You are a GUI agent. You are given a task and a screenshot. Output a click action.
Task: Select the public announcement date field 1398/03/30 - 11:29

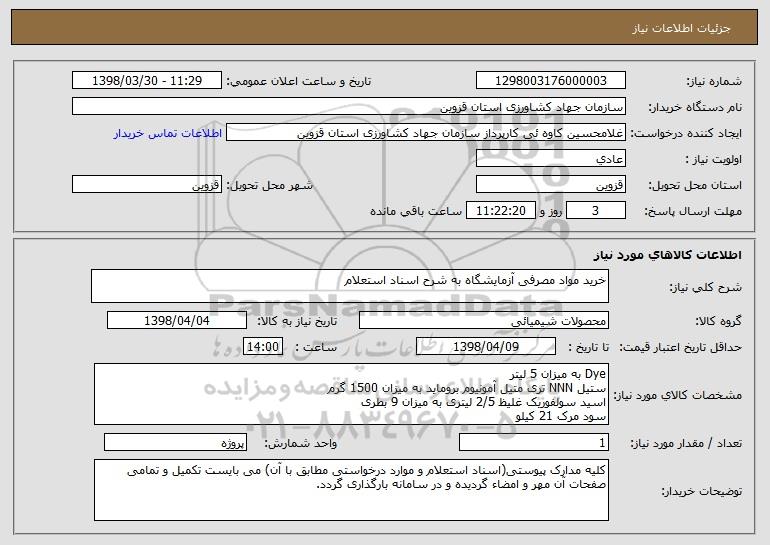(147, 81)
